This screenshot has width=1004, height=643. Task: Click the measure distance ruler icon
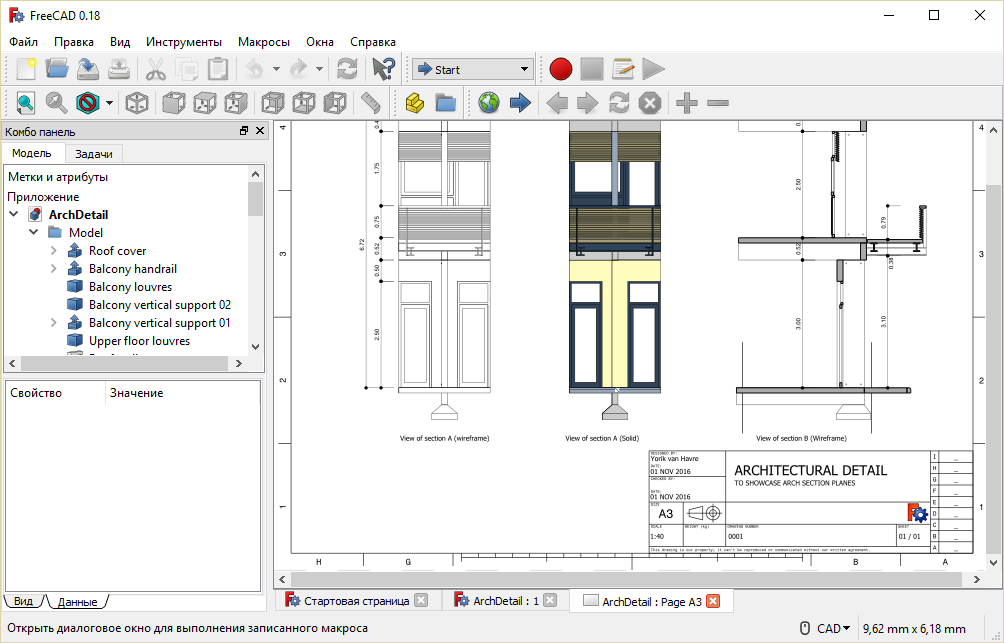point(371,103)
